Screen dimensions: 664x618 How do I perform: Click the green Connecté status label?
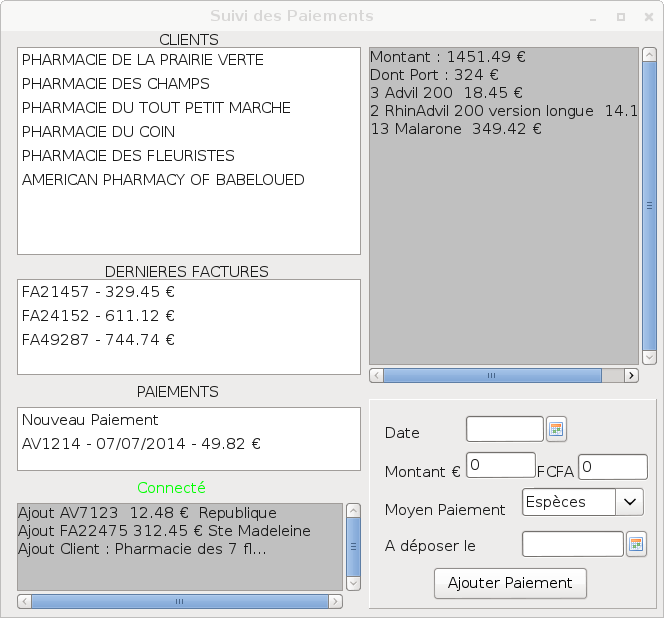click(171, 488)
